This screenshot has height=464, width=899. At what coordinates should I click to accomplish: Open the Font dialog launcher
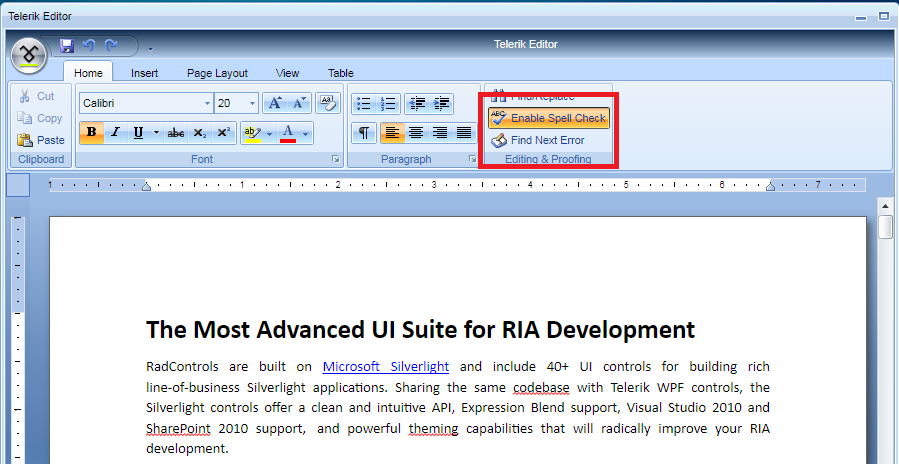336,159
